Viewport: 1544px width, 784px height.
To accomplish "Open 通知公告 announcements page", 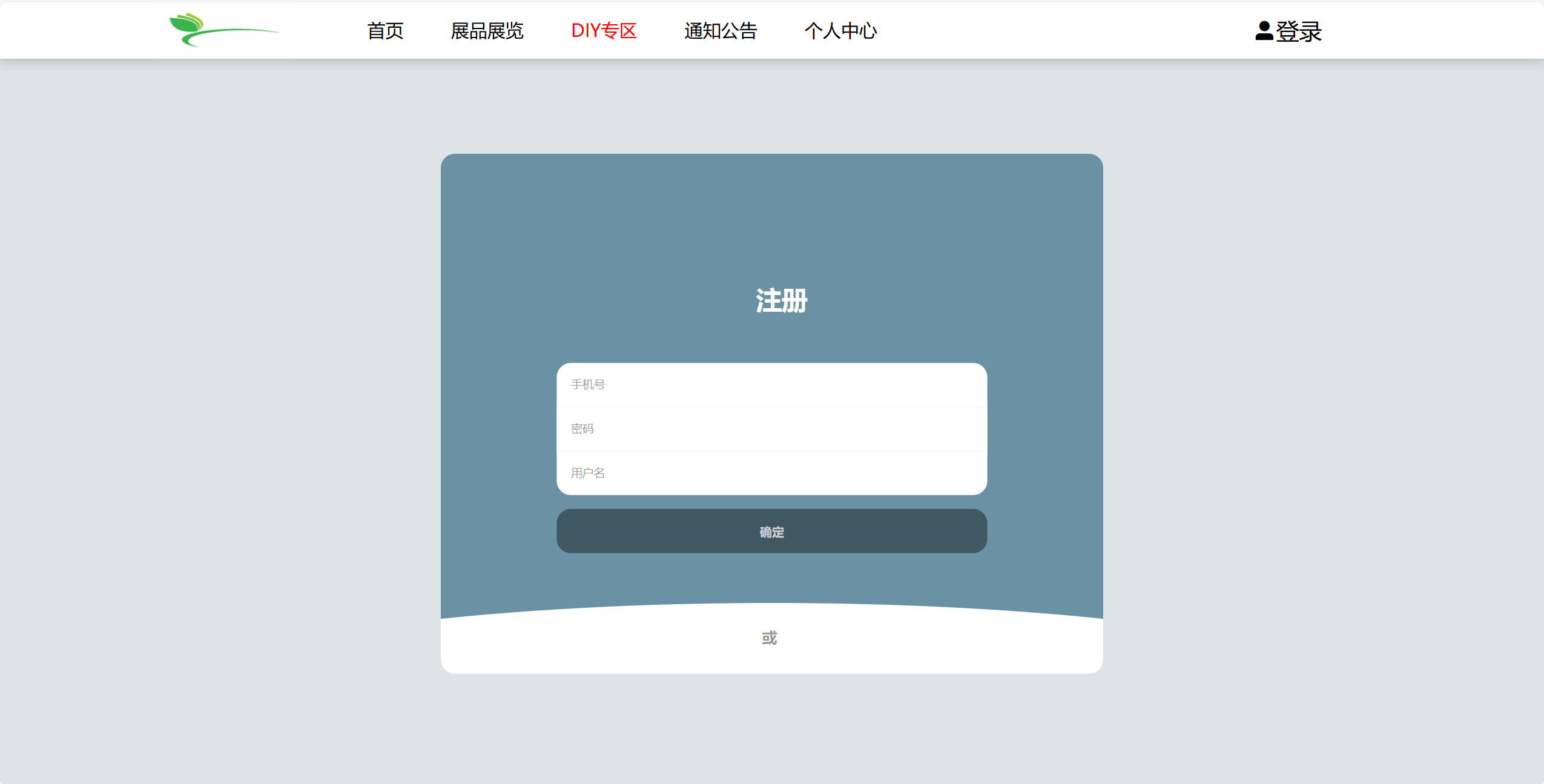I will [721, 31].
